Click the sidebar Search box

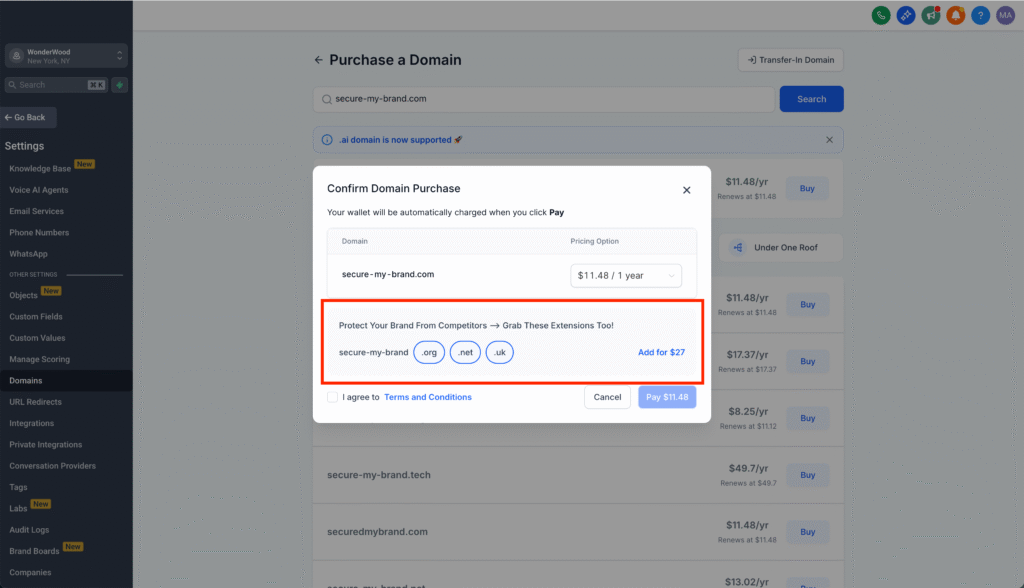coord(56,85)
